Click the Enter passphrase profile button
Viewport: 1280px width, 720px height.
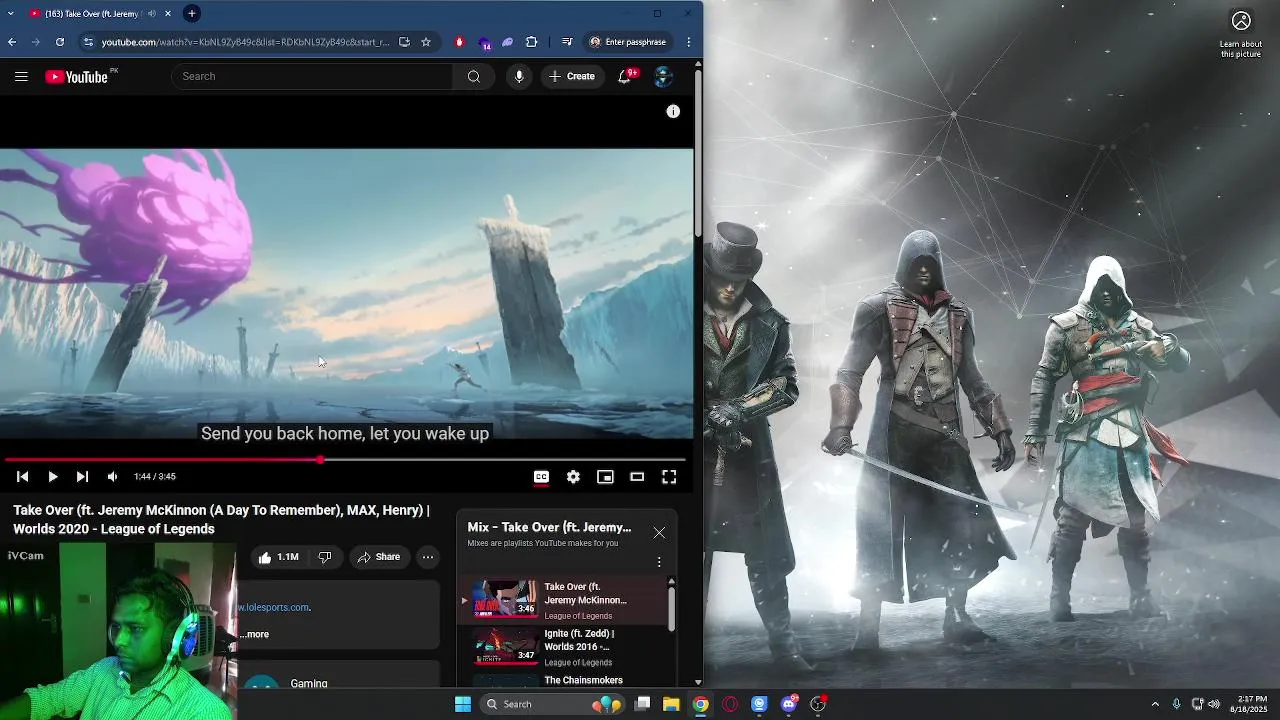(x=628, y=42)
